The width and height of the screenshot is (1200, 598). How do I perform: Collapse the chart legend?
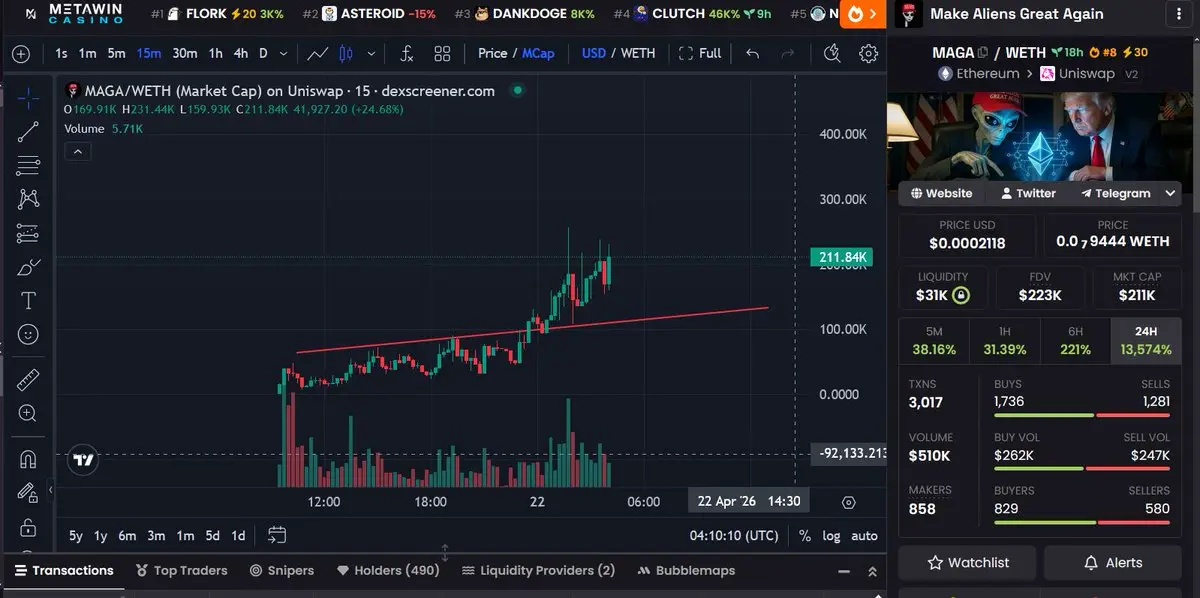click(x=78, y=151)
